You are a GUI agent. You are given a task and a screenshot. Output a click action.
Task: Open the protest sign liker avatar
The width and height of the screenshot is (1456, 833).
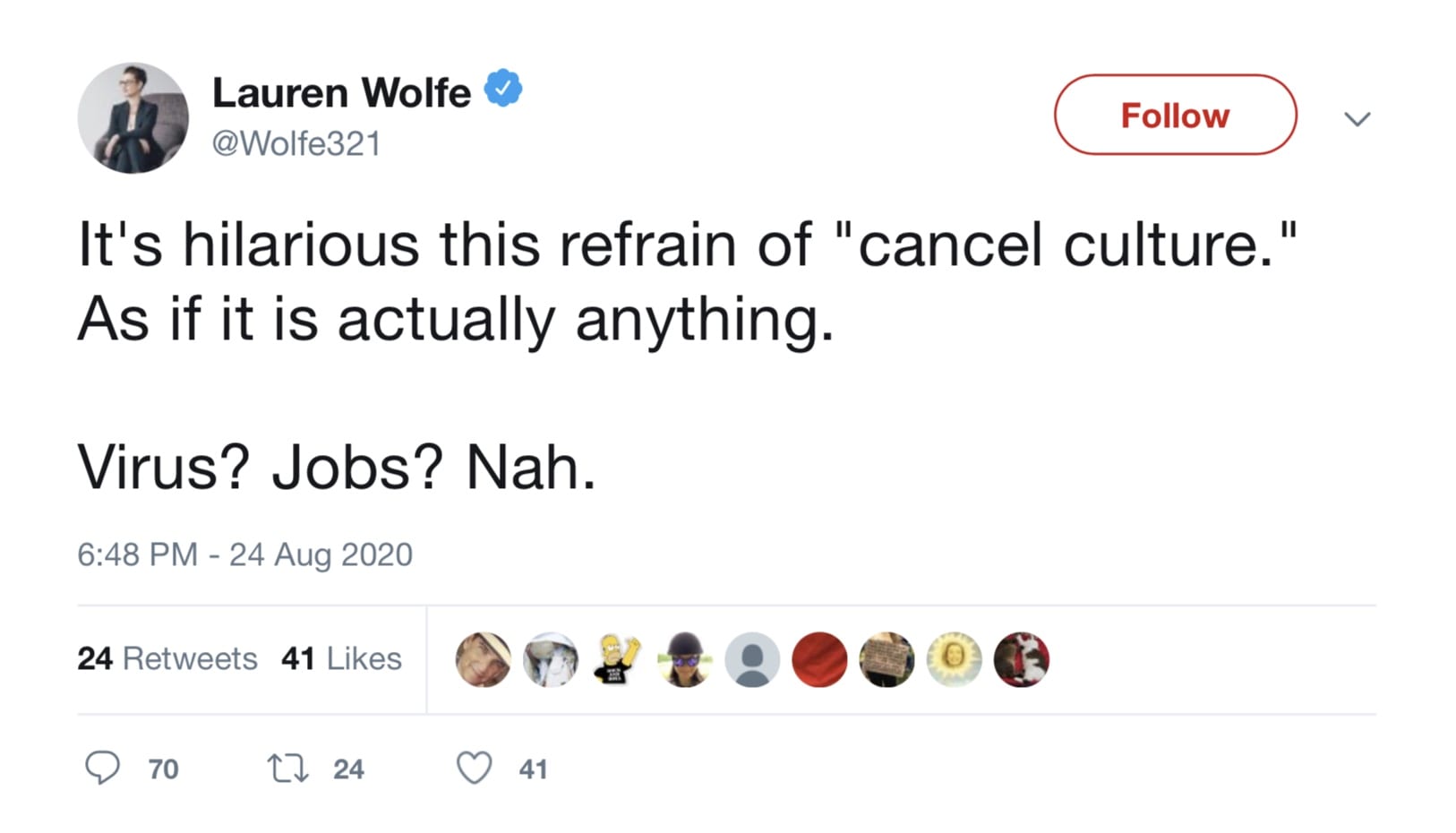click(886, 660)
